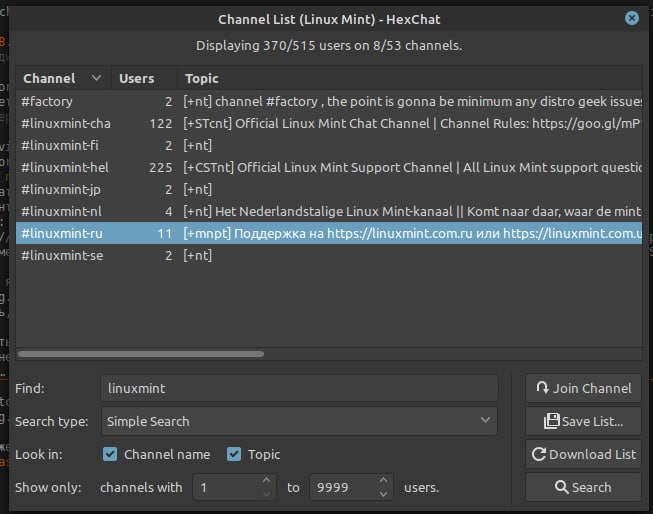
Task: Click the Dutch topic in #linuxmint-nl row
Action: coord(412,212)
